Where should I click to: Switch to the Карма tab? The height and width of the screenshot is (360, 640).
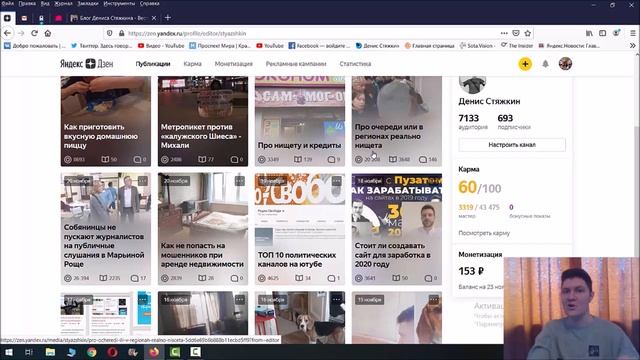click(193, 64)
